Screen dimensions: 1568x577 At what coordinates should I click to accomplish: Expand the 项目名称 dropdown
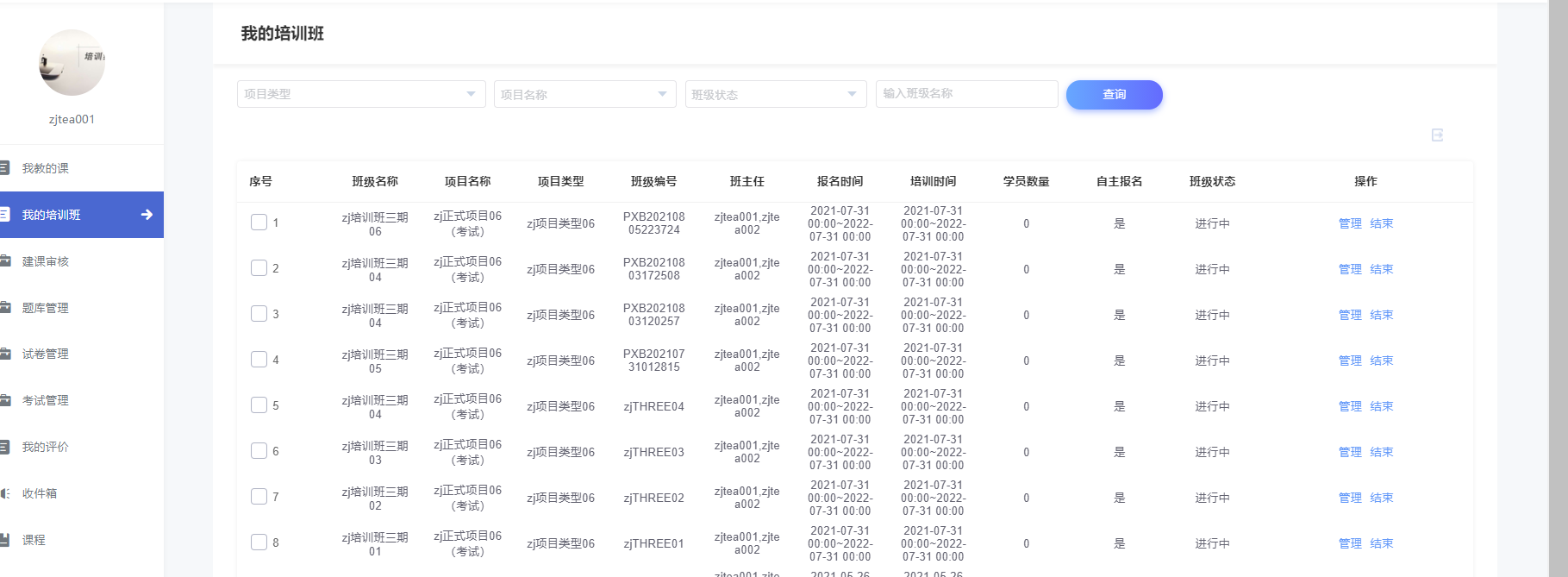click(x=584, y=94)
